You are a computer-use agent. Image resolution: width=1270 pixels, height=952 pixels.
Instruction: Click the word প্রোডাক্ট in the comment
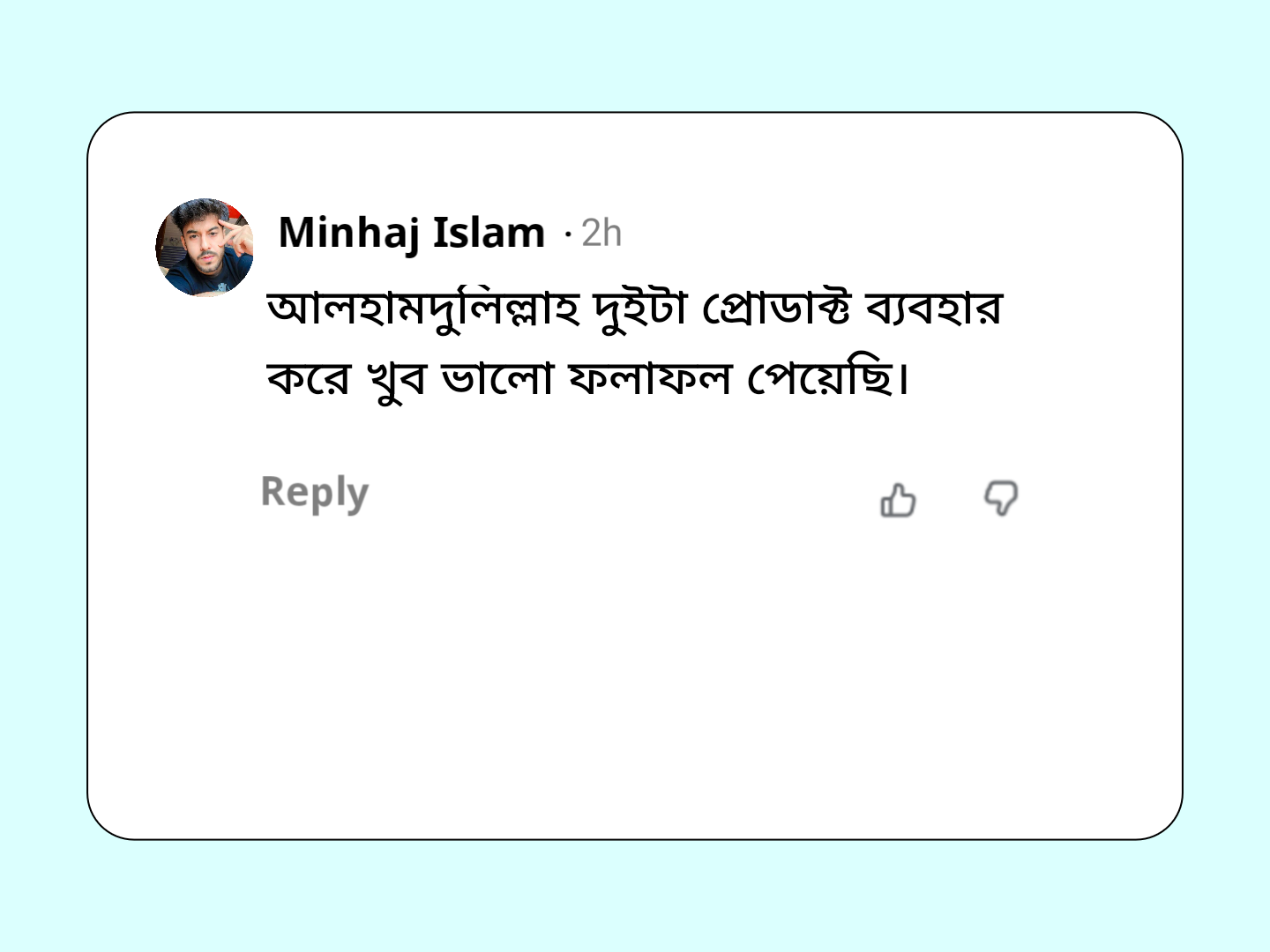(776, 309)
